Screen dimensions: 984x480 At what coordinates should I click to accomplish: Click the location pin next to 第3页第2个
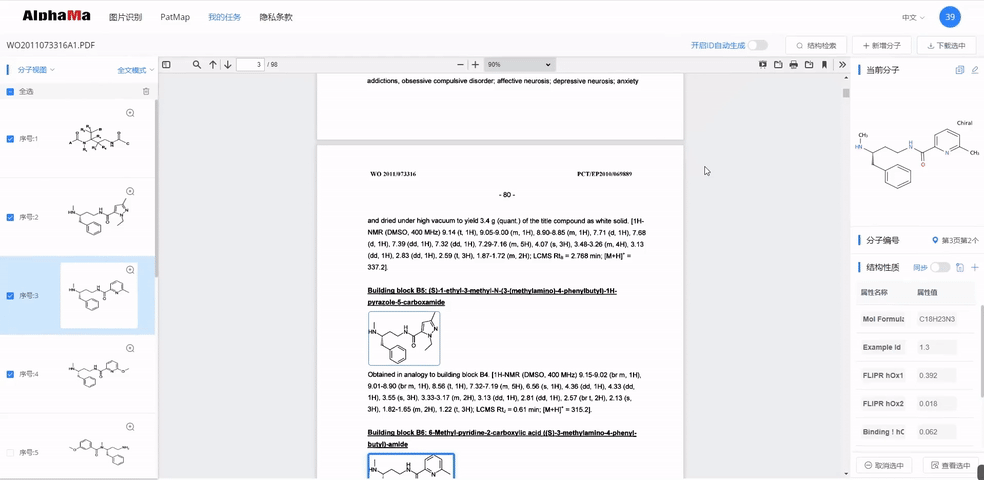tap(936, 240)
